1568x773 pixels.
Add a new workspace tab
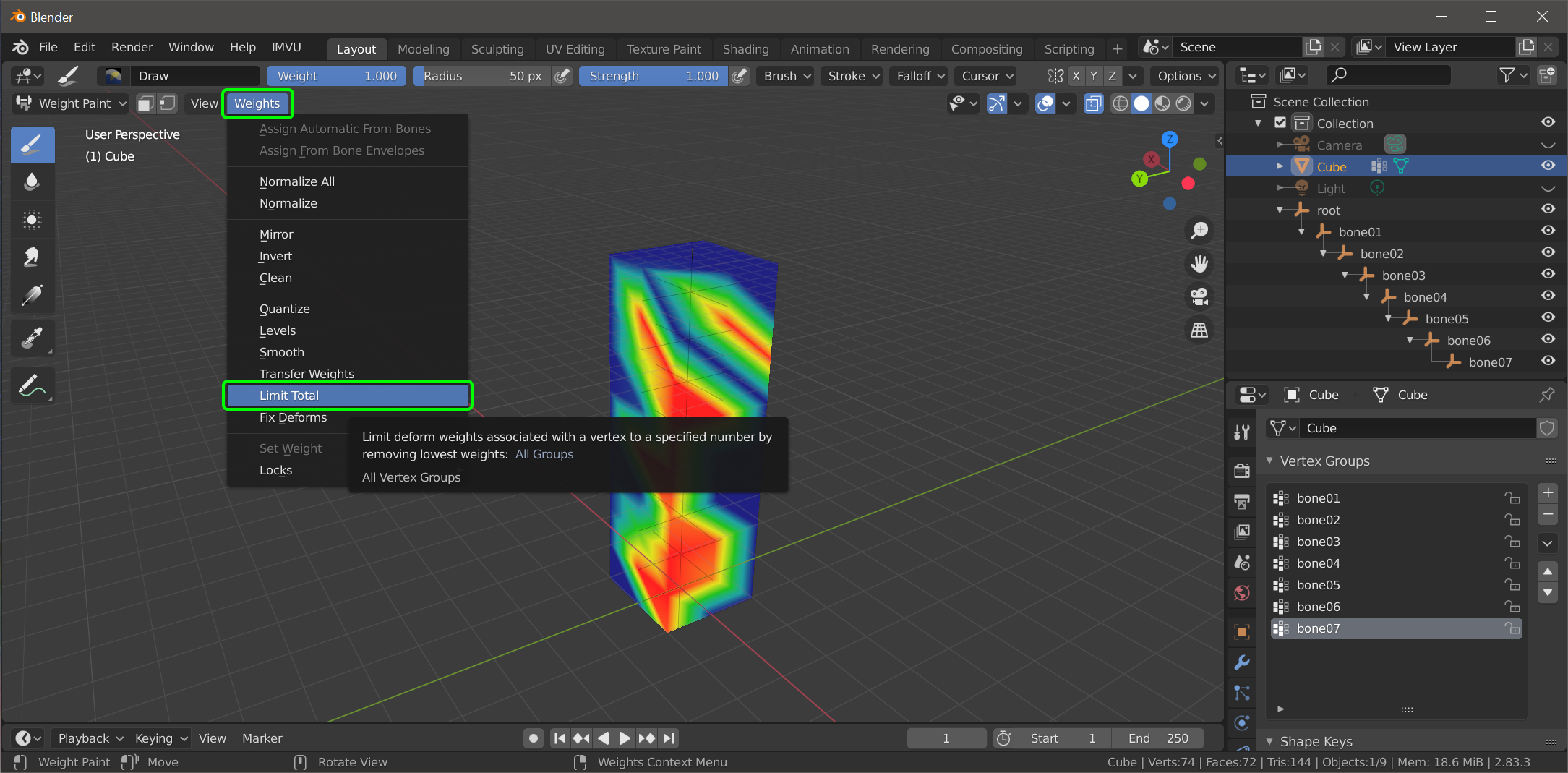click(1117, 49)
